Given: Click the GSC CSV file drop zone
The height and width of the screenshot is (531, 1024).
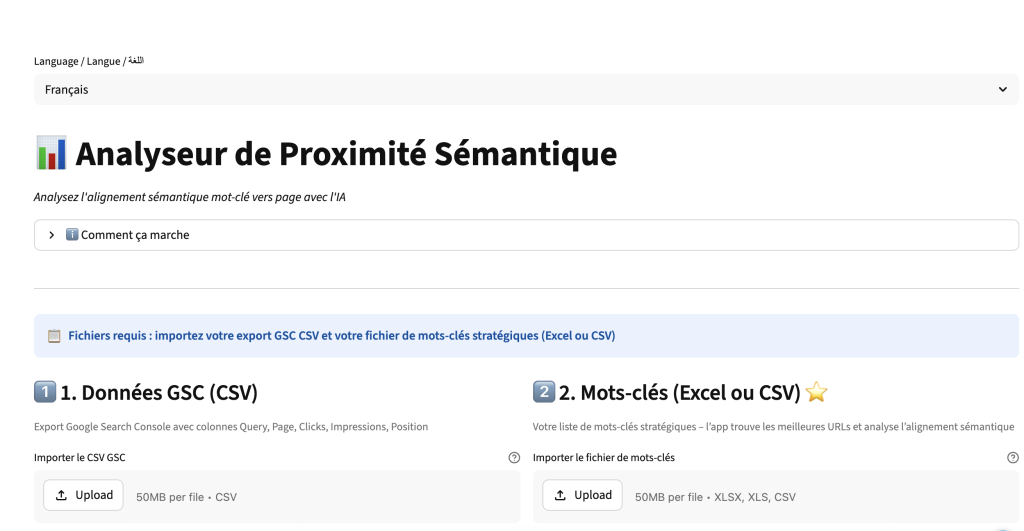Looking at the screenshot, I should coord(320,496).
